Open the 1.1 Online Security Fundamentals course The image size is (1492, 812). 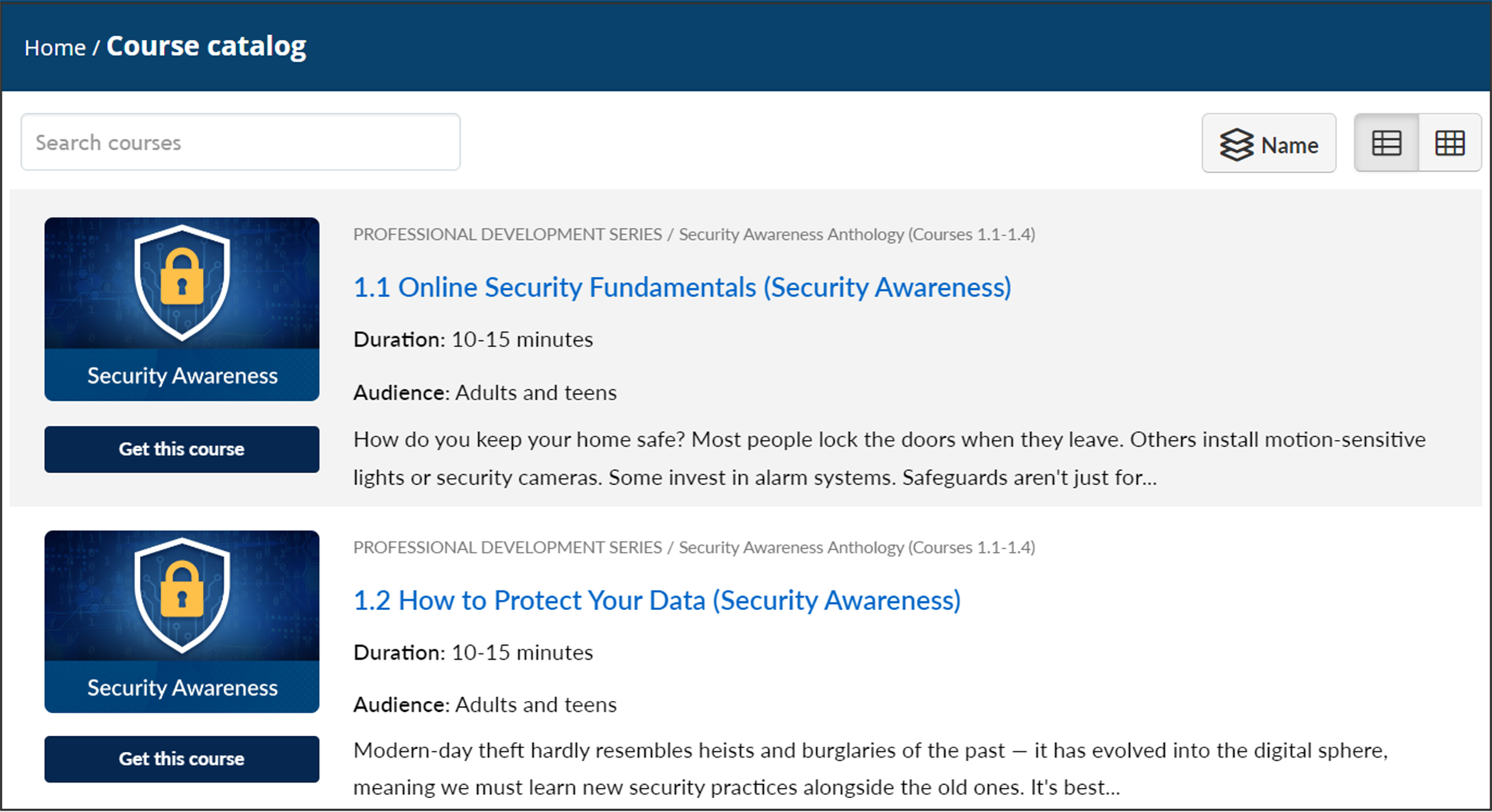click(x=682, y=288)
